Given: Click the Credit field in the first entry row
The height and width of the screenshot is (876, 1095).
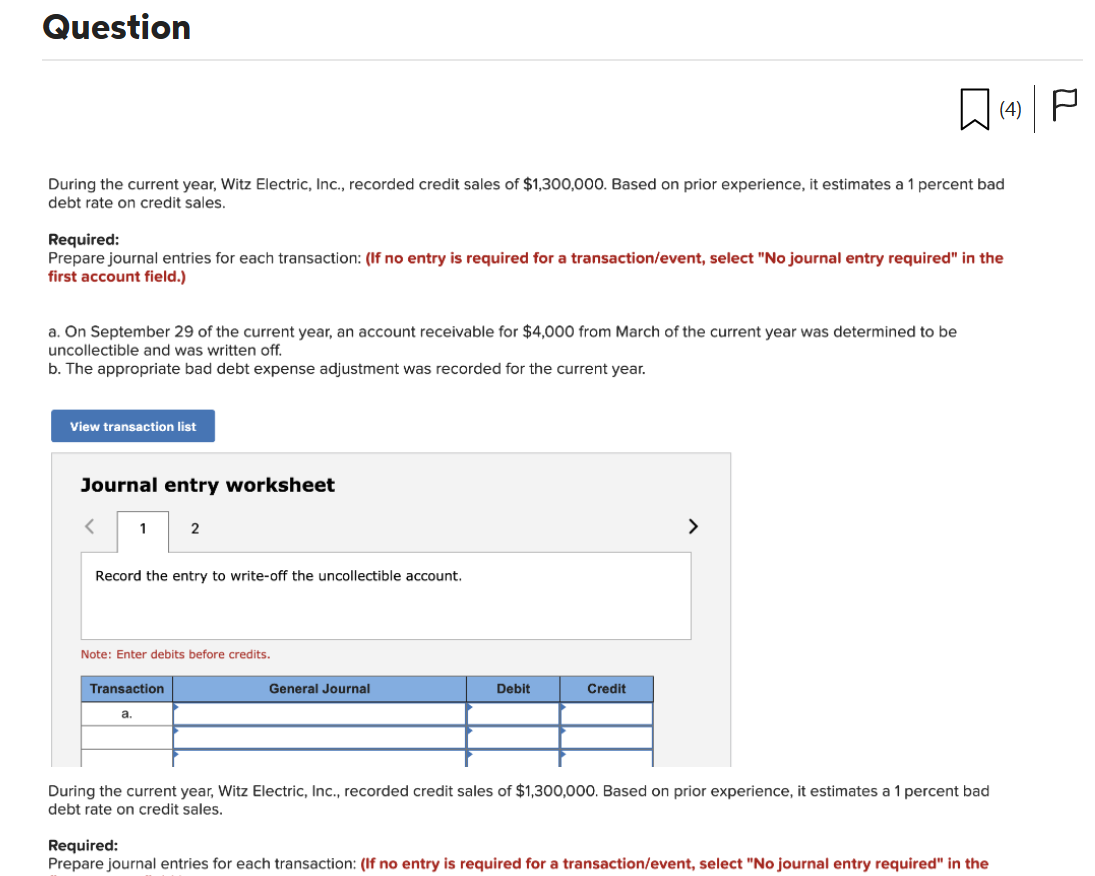Looking at the screenshot, I should (x=606, y=713).
